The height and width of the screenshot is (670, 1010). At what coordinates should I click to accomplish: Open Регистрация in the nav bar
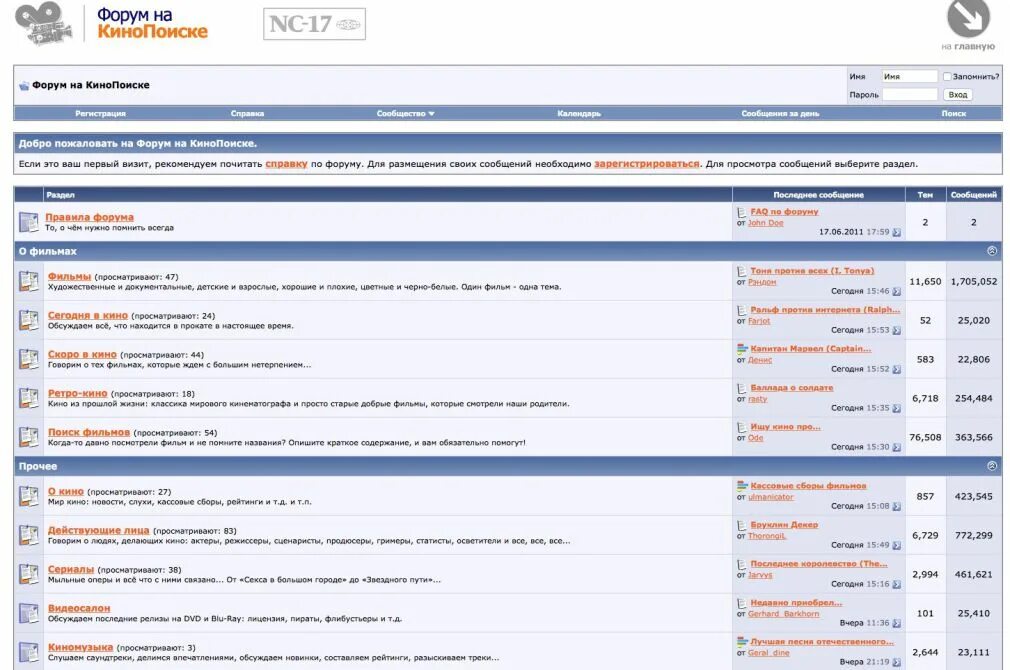coord(100,113)
